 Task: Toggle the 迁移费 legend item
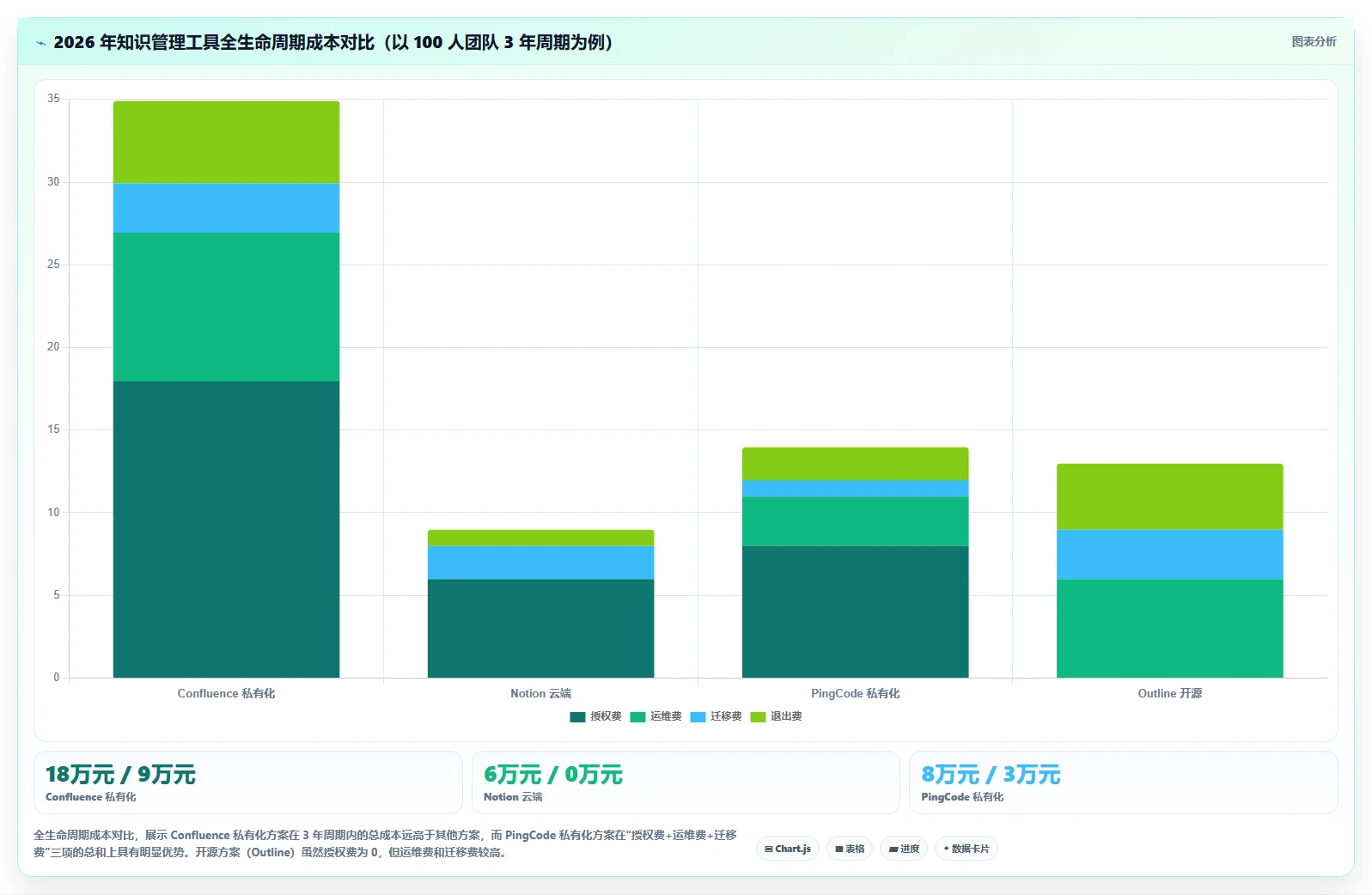pos(716,716)
